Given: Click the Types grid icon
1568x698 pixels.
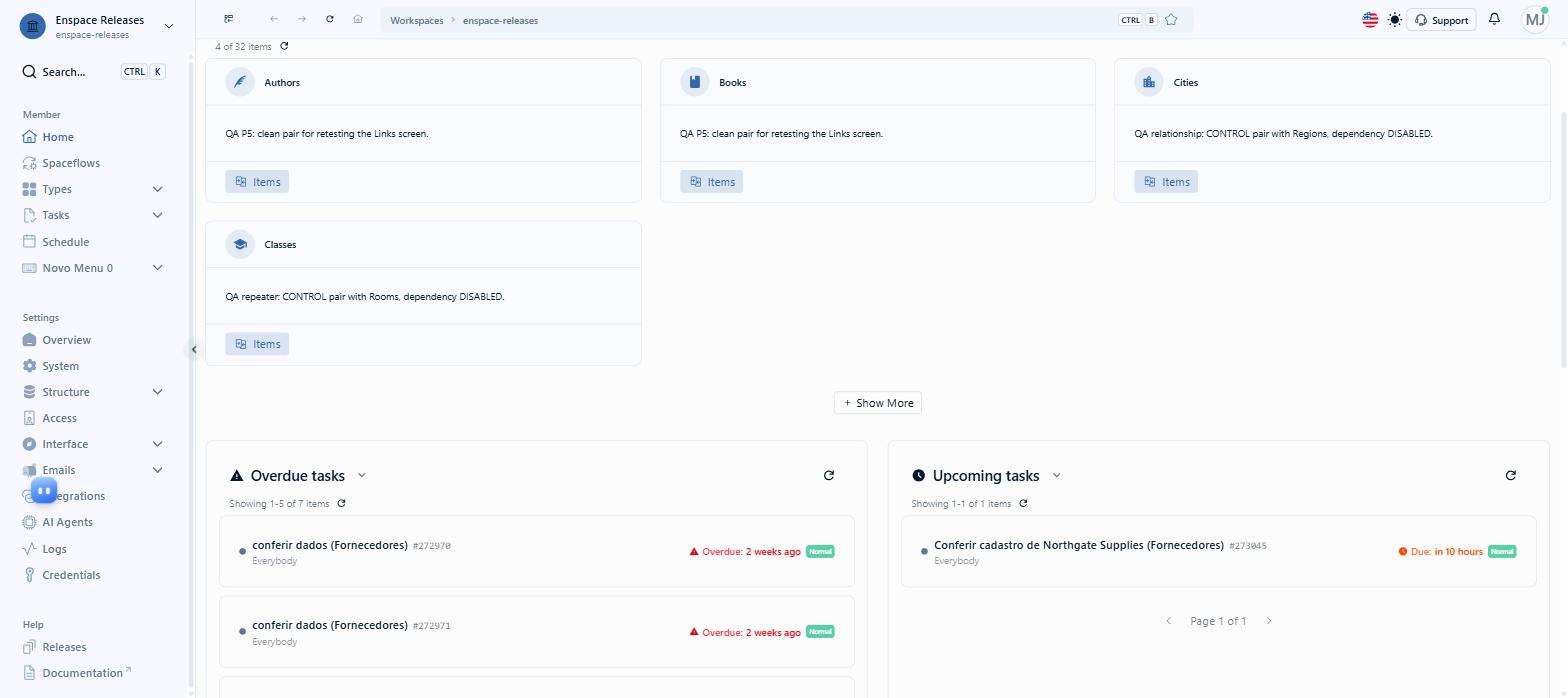Looking at the screenshot, I should point(29,189).
